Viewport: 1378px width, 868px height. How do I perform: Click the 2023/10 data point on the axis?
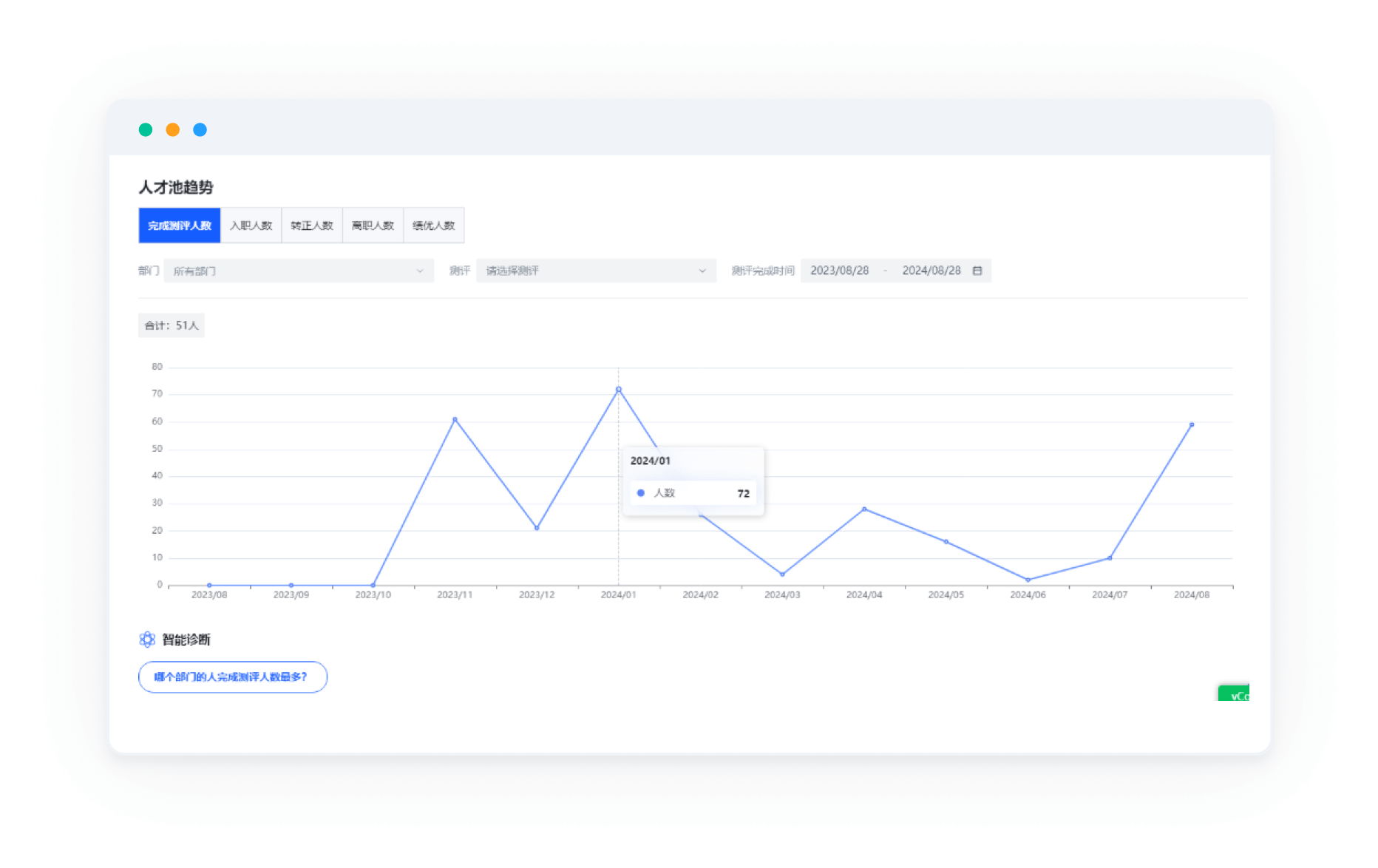[373, 585]
